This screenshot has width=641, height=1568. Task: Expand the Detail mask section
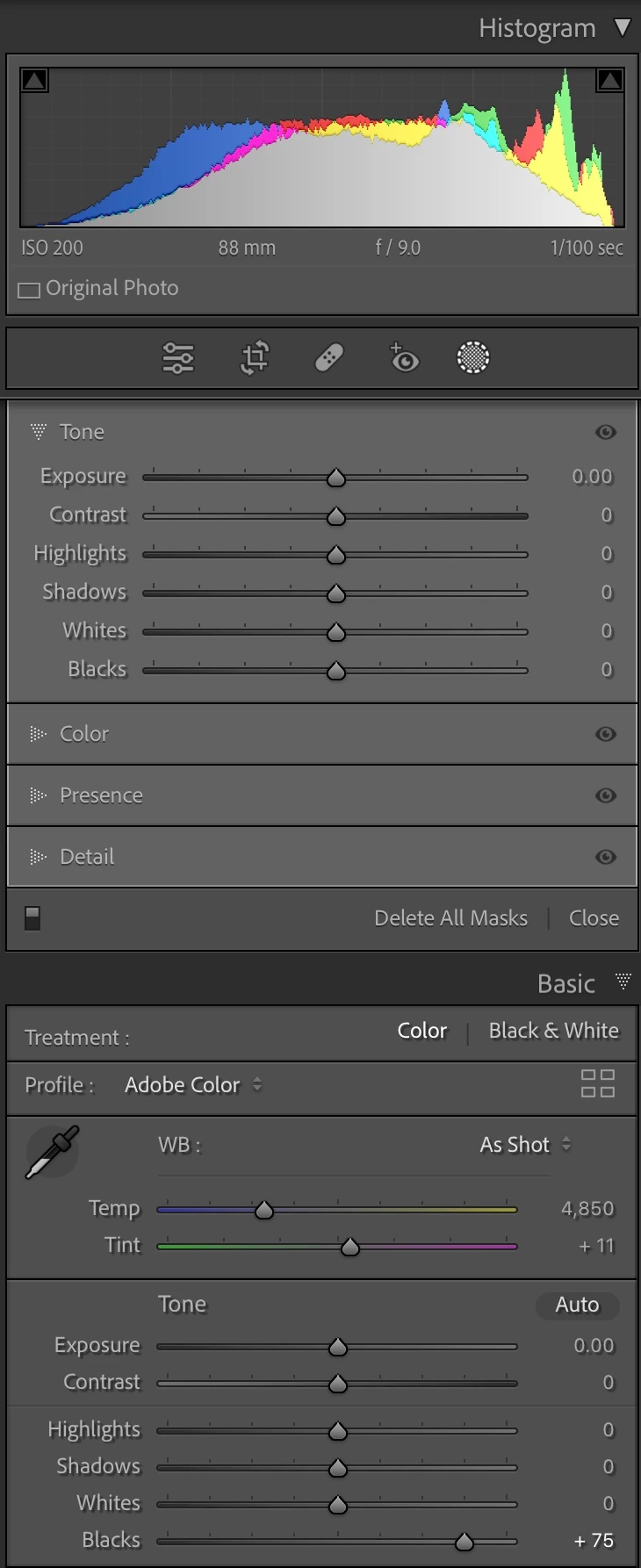click(x=87, y=857)
